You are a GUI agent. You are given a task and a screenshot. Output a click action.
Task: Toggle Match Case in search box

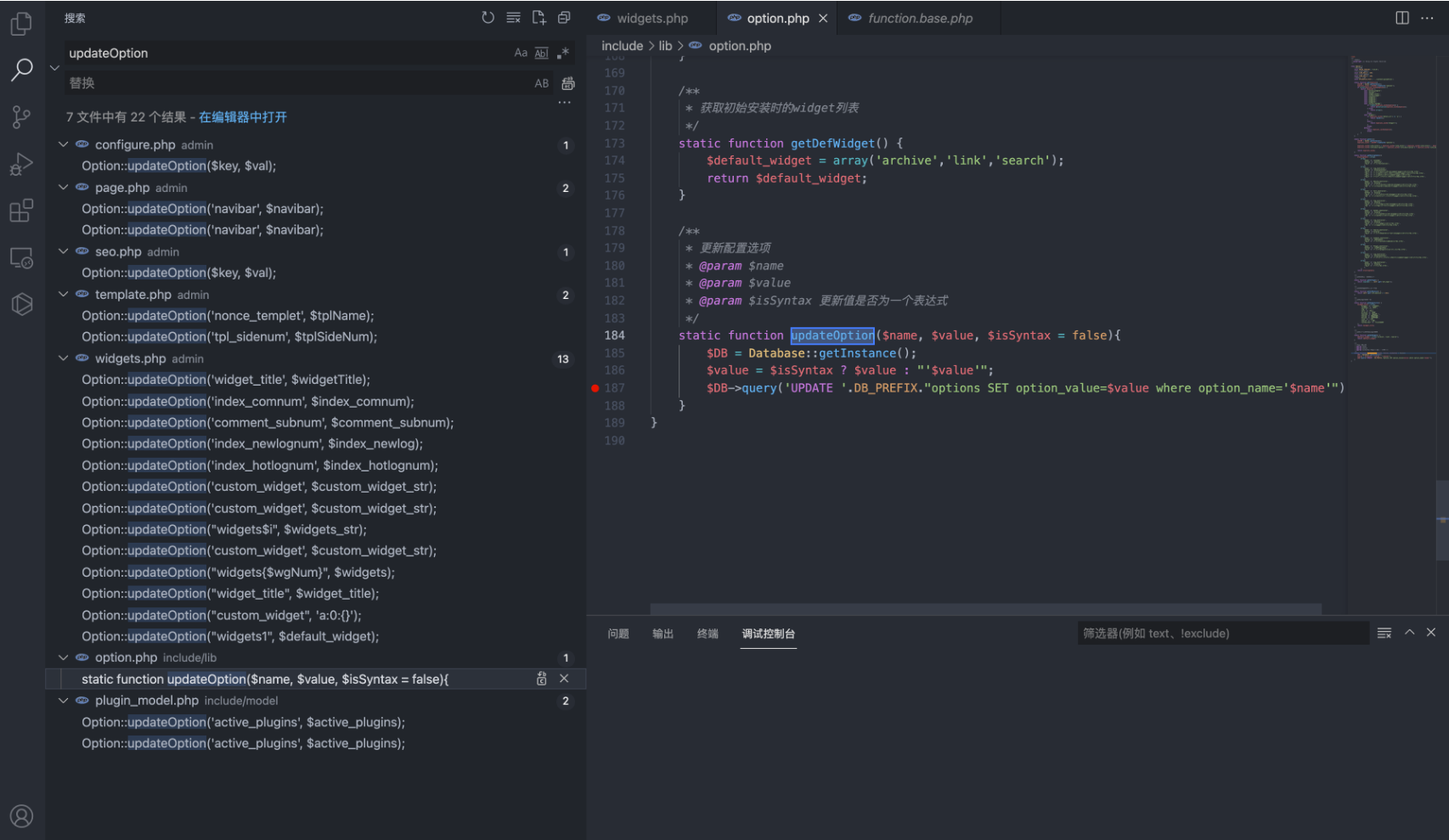point(521,53)
